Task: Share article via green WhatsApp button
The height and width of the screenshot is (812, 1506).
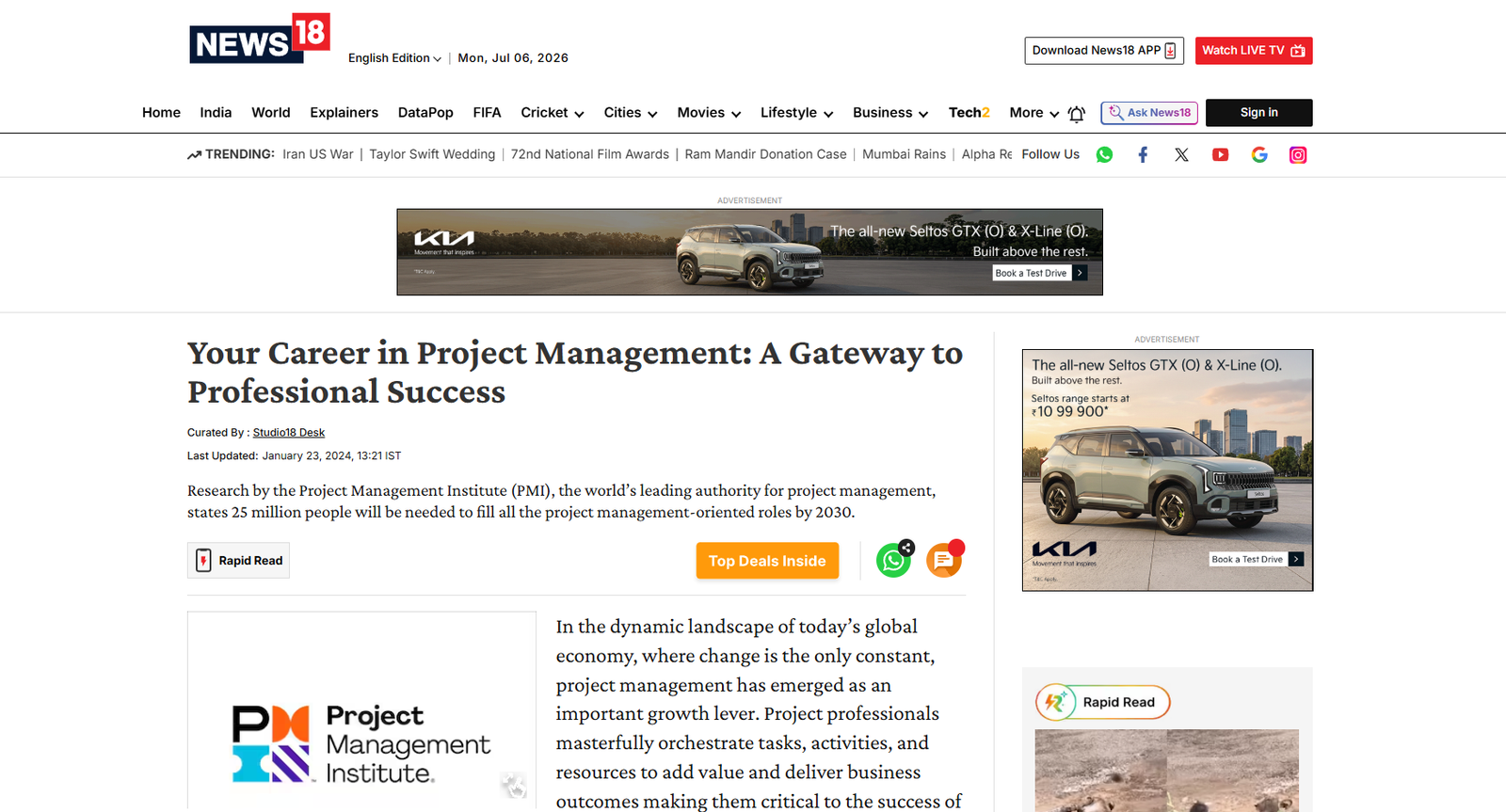Action: [x=893, y=561]
